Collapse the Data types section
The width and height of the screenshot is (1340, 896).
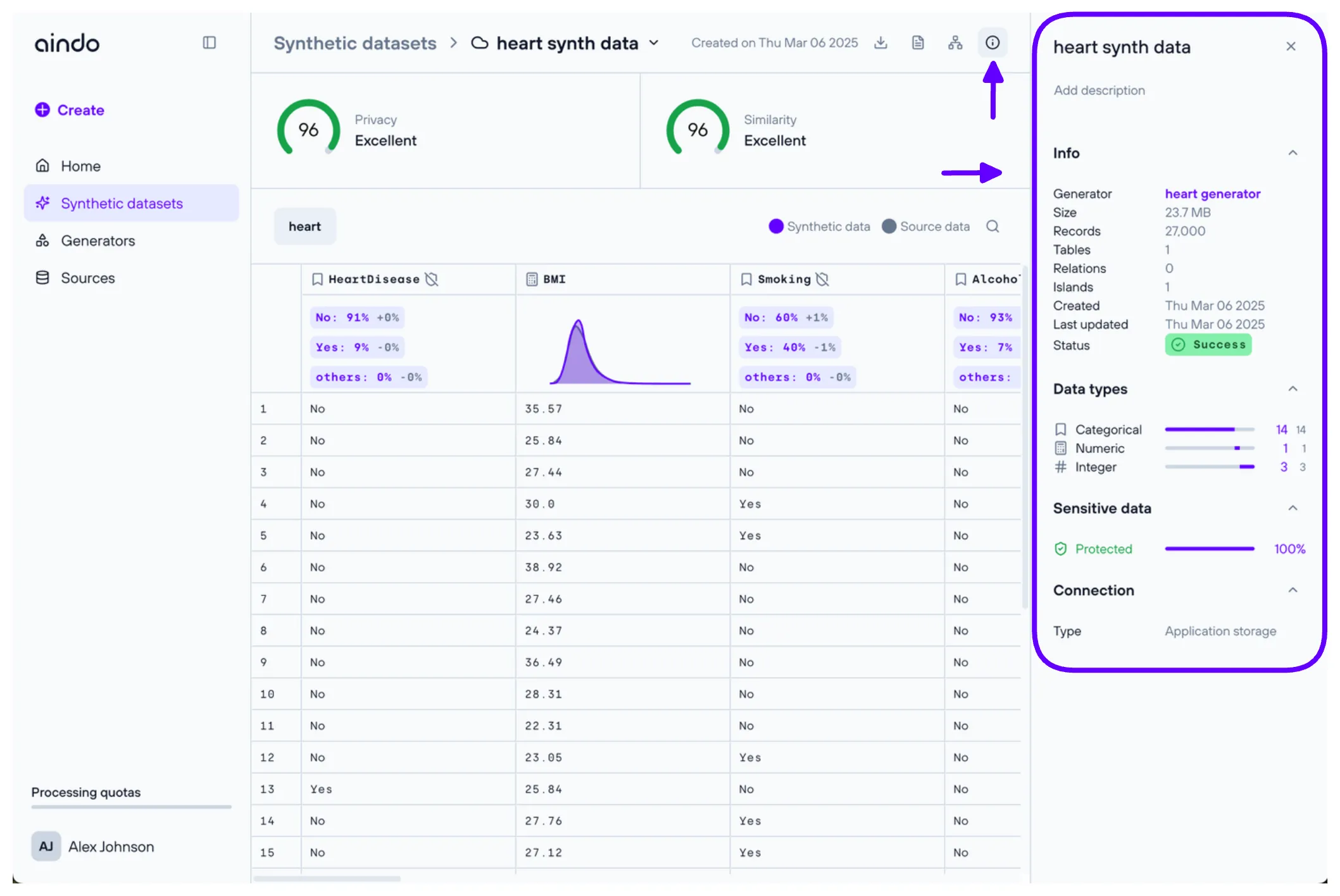click(x=1293, y=389)
